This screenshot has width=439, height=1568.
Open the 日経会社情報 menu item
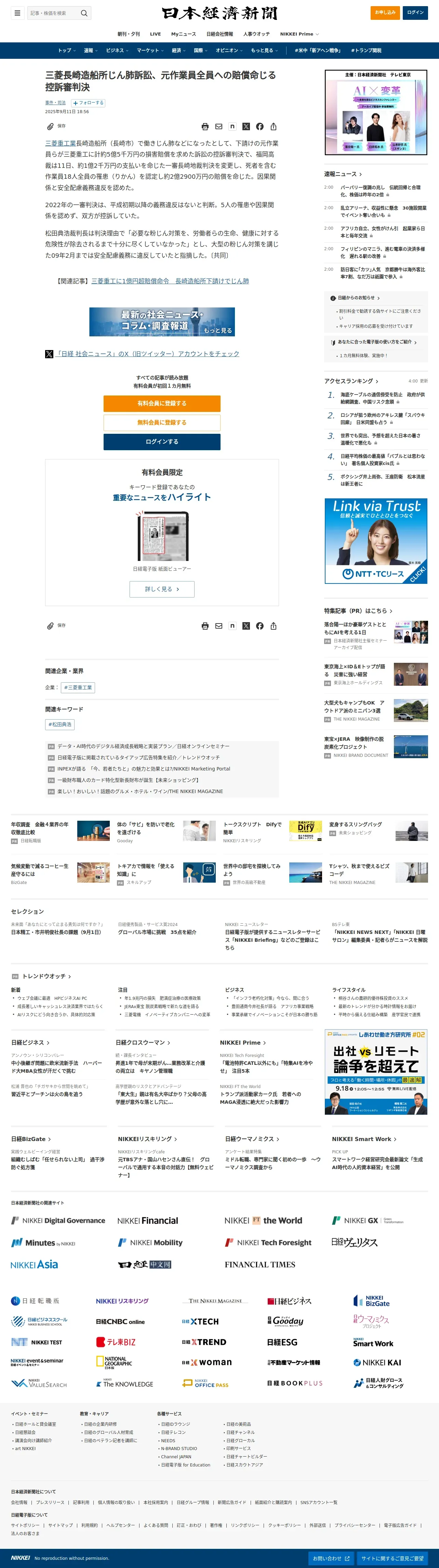(x=219, y=34)
